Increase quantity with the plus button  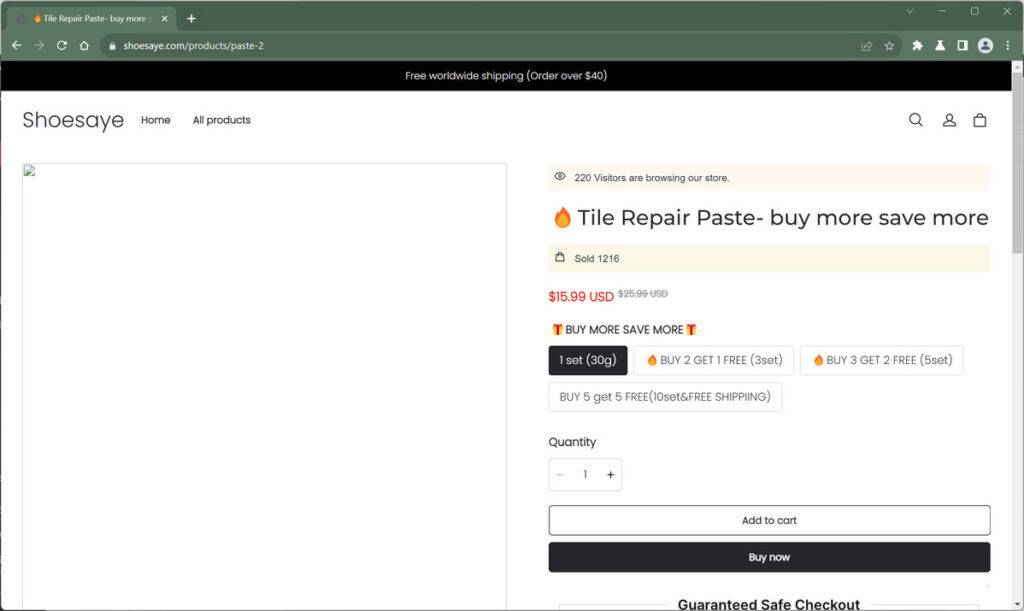610,475
